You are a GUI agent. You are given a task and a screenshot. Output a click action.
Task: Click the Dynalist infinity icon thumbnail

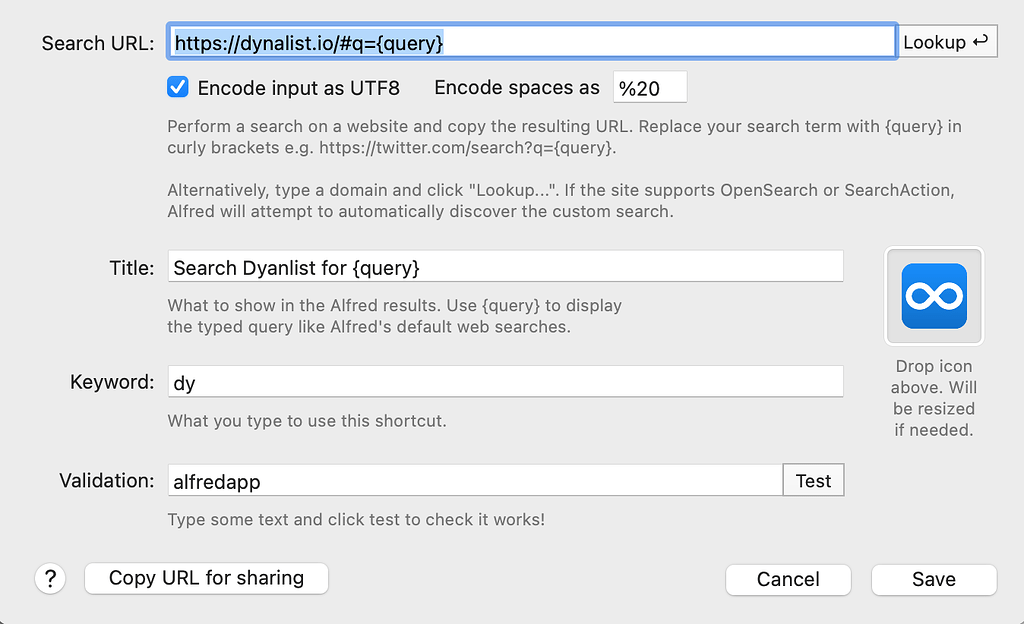(933, 295)
